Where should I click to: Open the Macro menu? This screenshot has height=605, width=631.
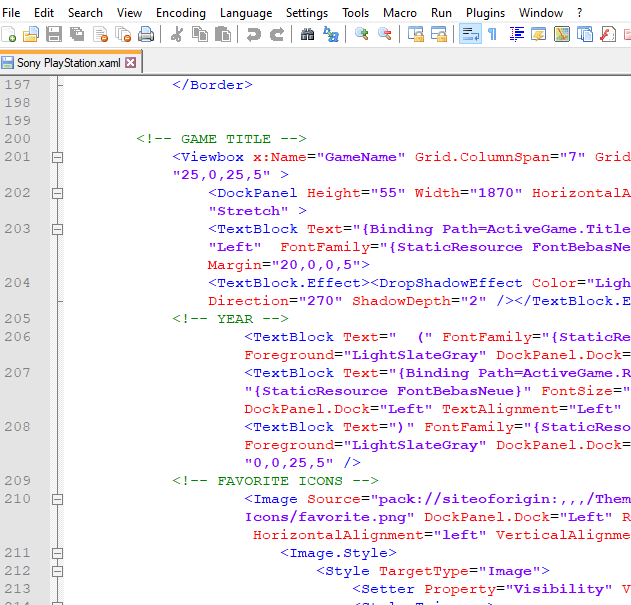click(x=400, y=13)
